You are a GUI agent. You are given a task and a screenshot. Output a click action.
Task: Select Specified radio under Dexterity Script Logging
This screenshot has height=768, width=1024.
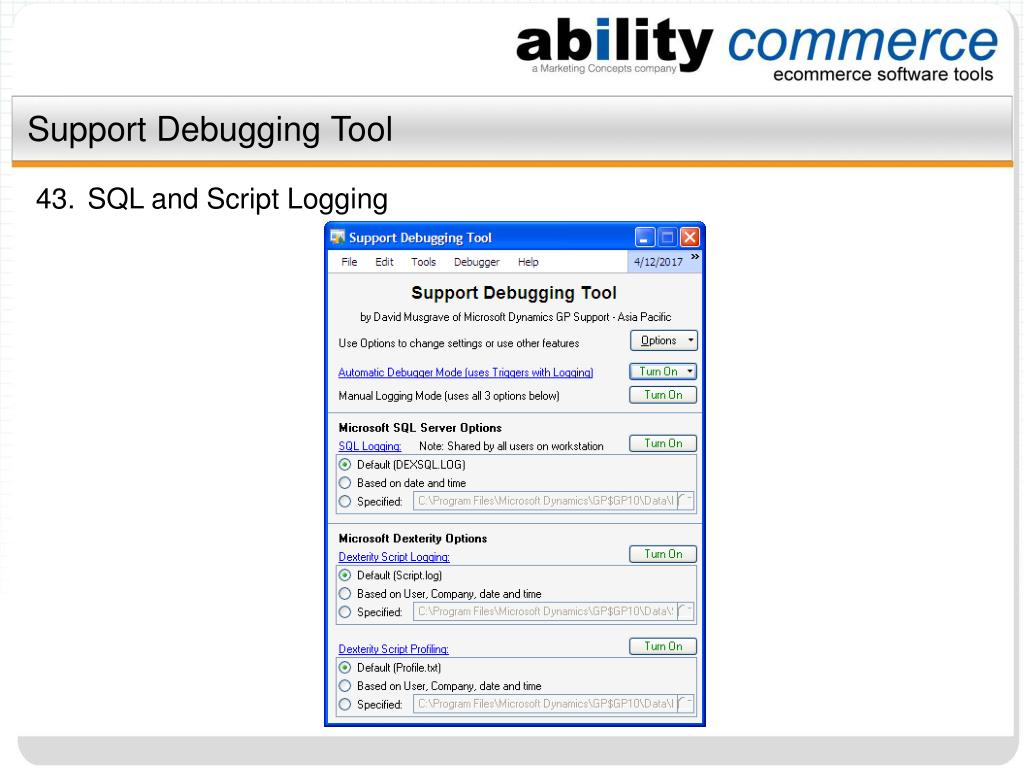[x=345, y=612]
